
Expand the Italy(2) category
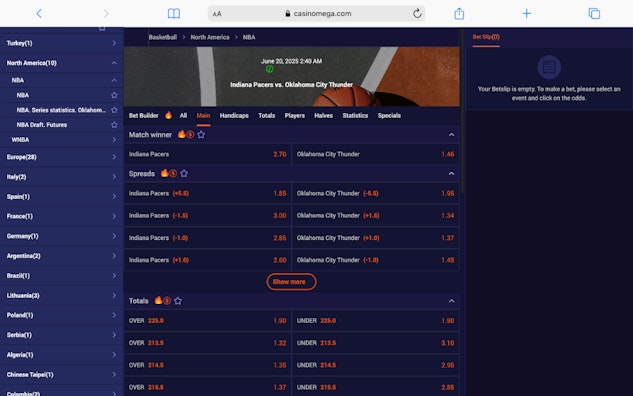pyautogui.click(x=62, y=177)
